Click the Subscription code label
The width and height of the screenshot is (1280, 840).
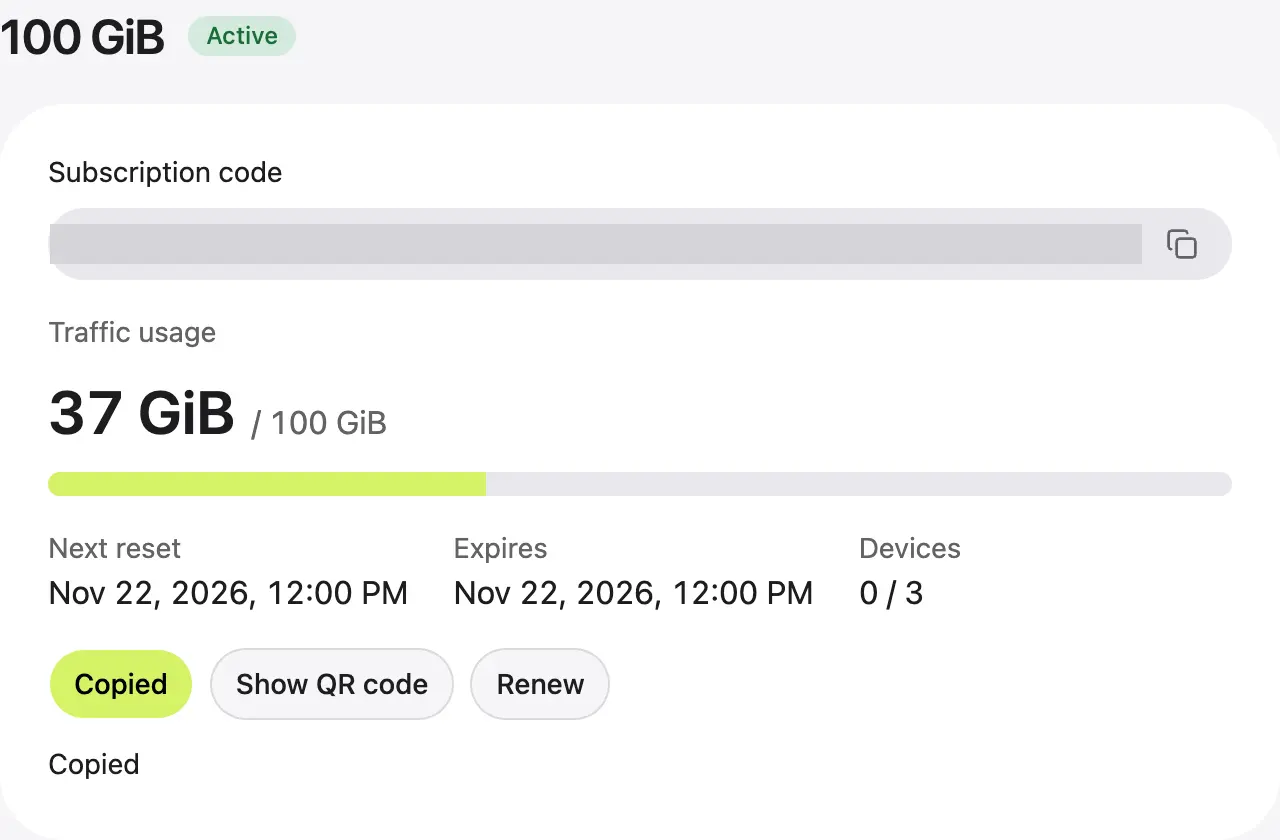click(x=165, y=173)
